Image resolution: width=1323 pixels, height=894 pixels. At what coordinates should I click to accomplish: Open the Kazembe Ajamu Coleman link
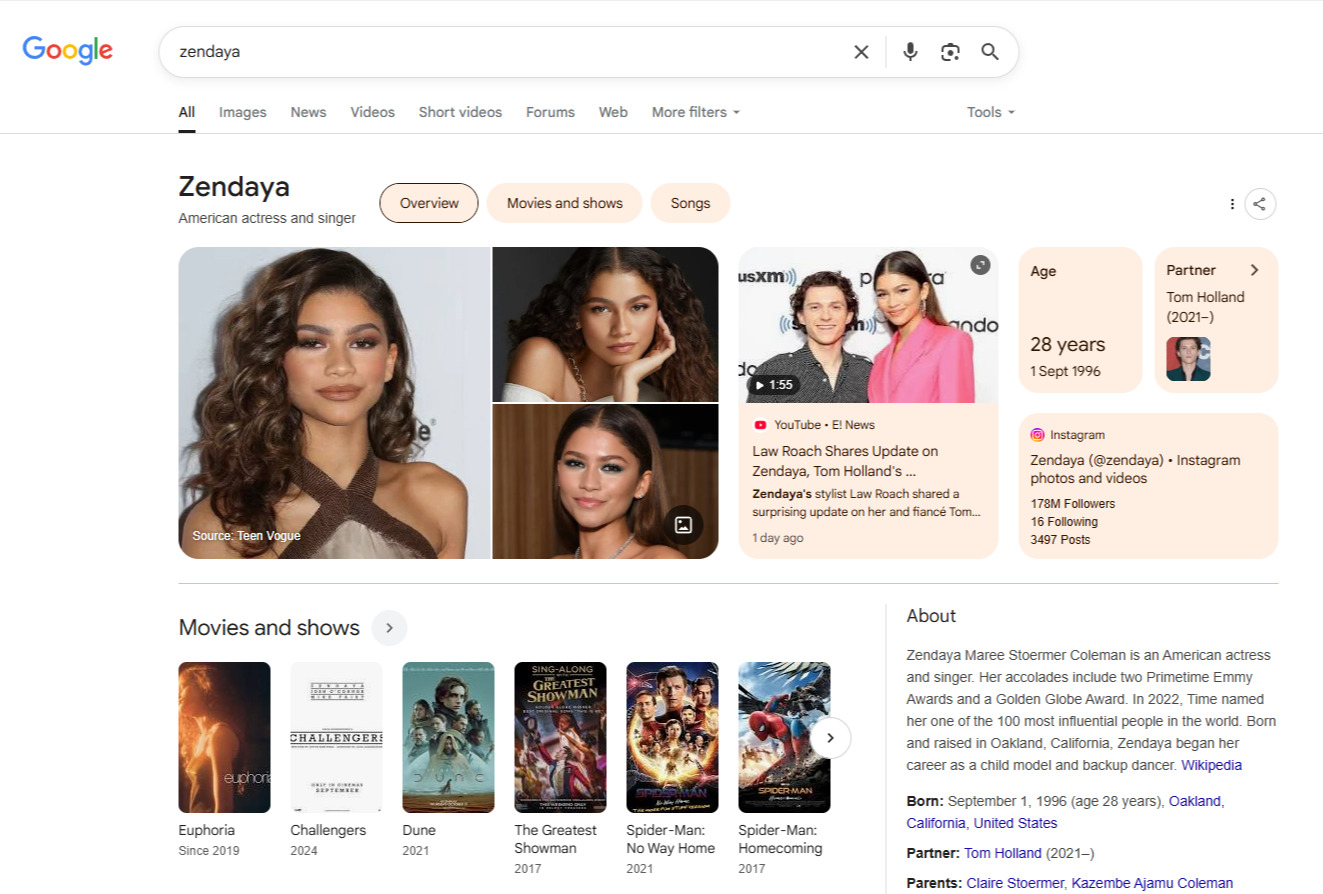point(1153,883)
